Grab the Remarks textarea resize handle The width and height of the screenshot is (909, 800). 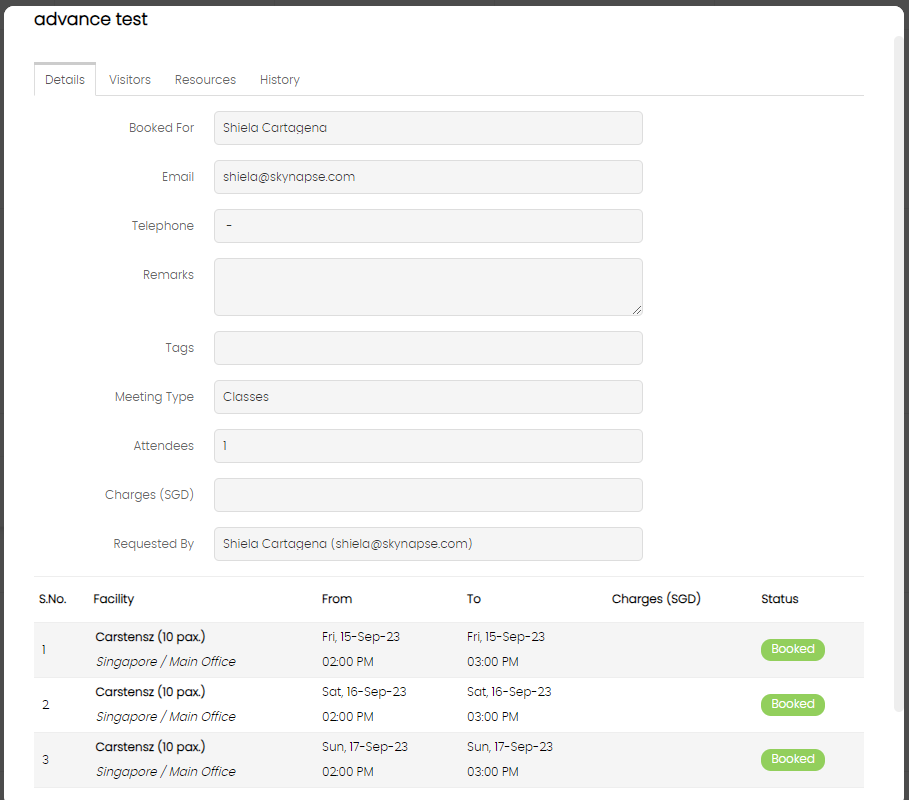tap(637, 310)
